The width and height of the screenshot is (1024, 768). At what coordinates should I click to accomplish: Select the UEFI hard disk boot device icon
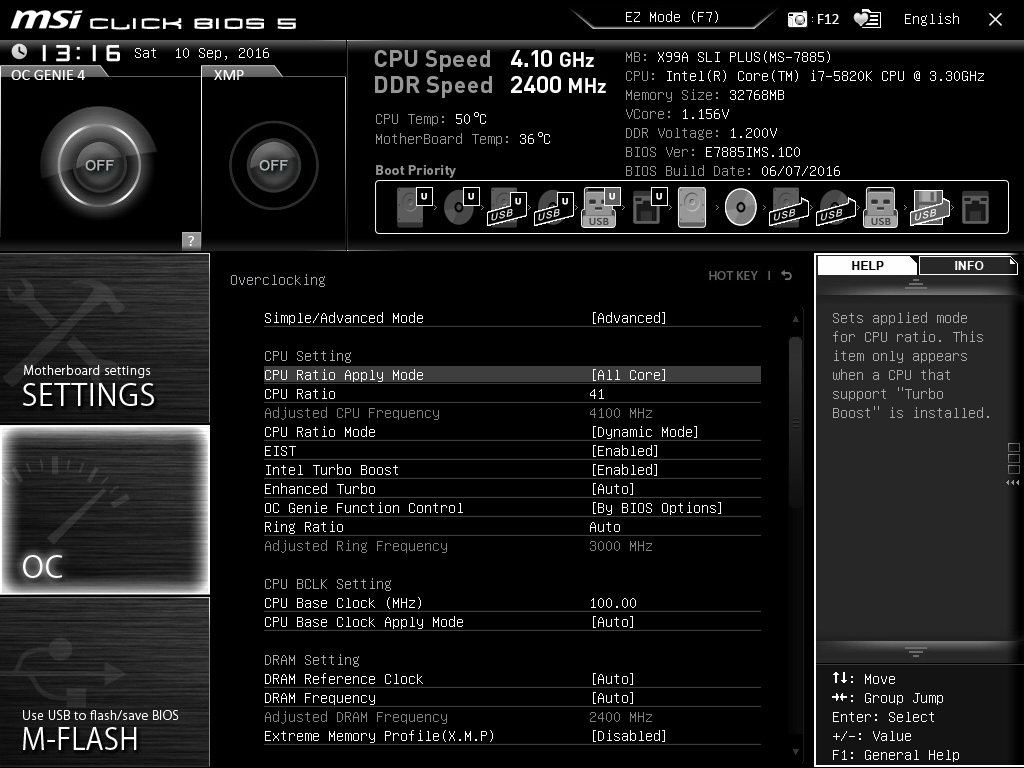(414, 207)
